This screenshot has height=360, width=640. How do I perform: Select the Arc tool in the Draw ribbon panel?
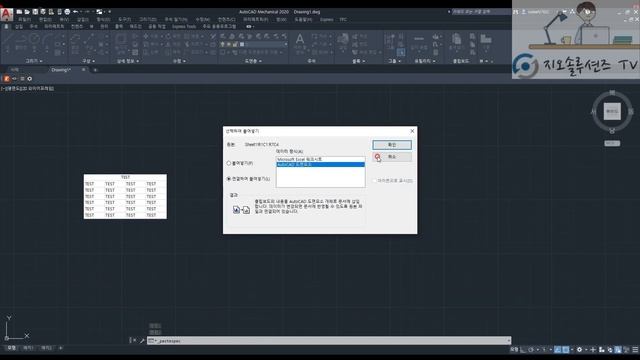47,40
